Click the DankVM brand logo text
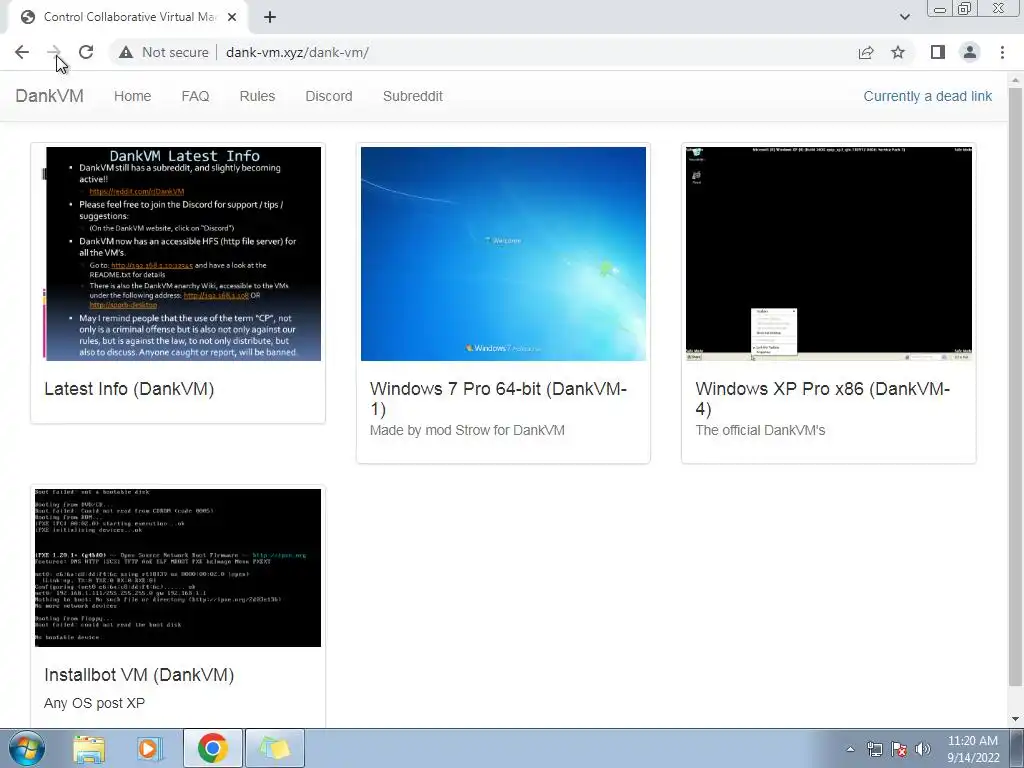The image size is (1024, 768). (x=50, y=96)
